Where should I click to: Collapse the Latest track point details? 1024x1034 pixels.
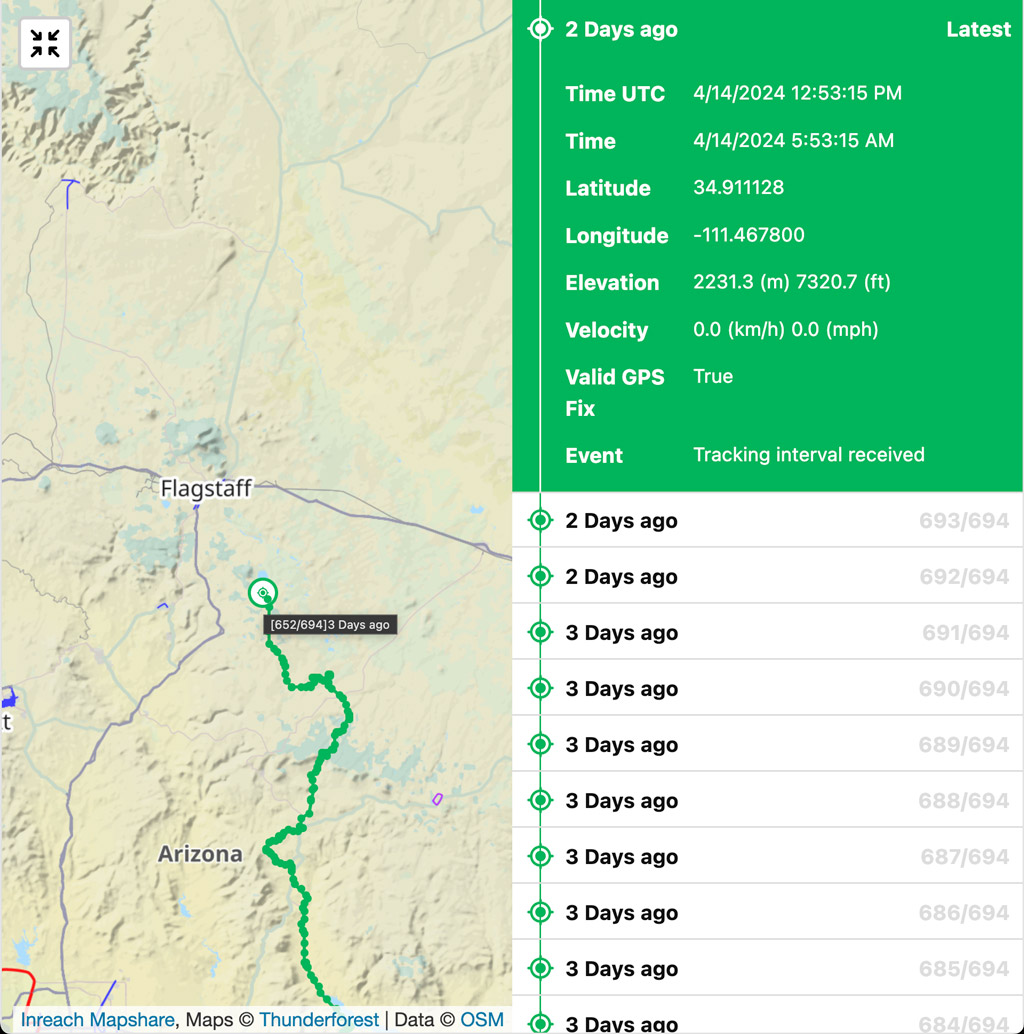pos(767,30)
